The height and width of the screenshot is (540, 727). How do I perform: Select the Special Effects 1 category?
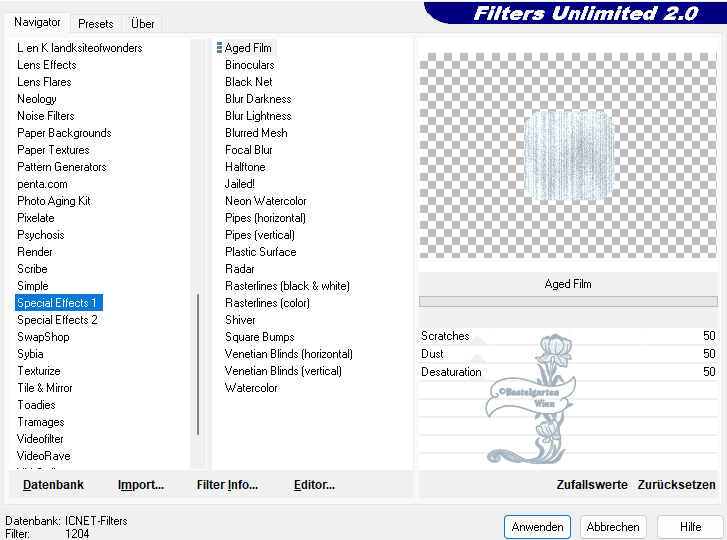pyautogui.click(x=59, y=303)
